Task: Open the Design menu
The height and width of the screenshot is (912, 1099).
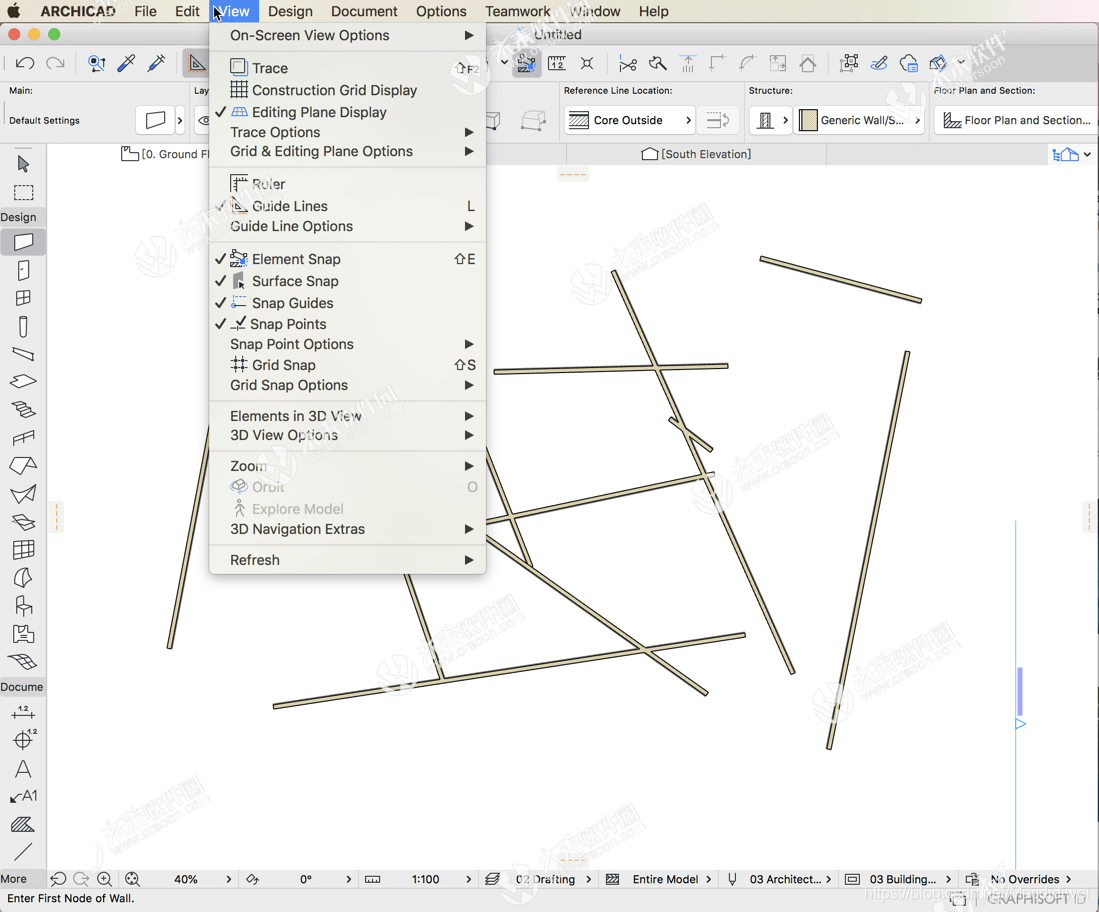Action: (x=290, y=11)
